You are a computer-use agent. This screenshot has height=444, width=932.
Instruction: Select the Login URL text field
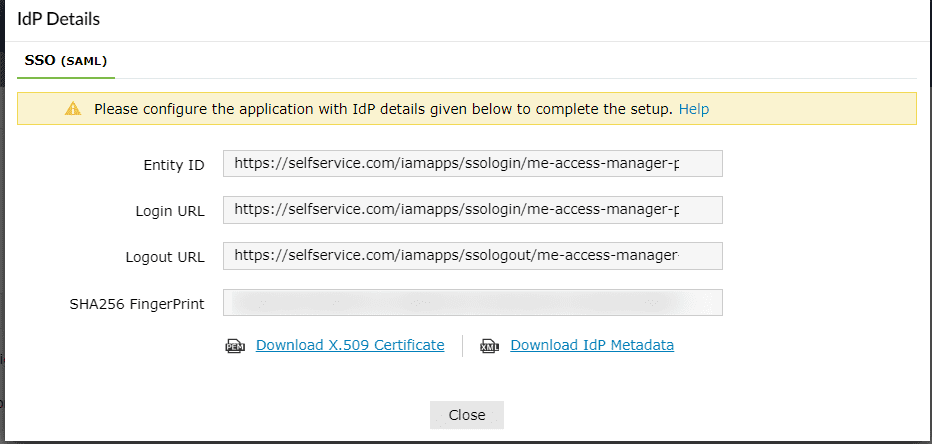472,210
